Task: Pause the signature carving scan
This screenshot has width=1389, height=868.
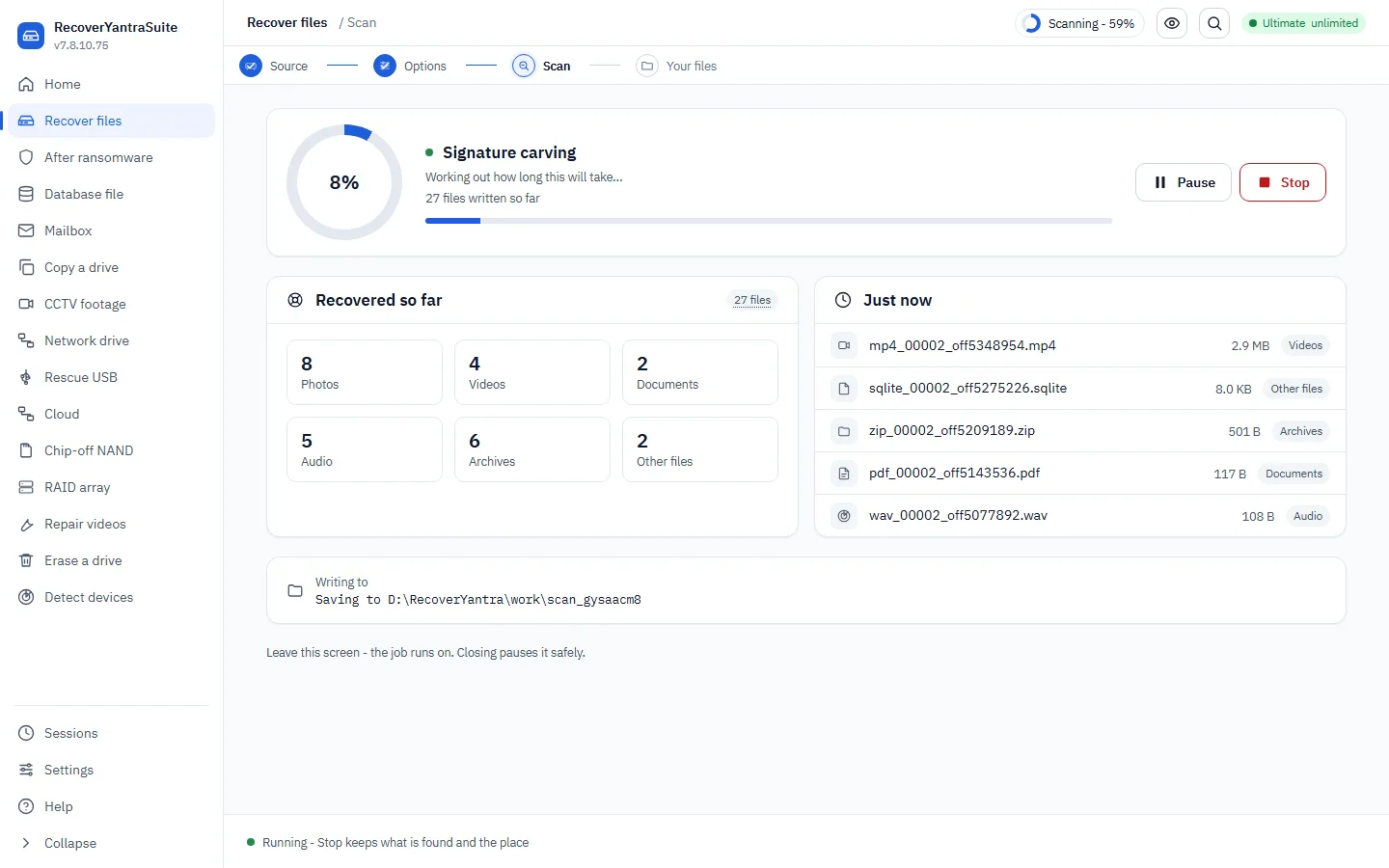Action: click(x=1184, y=182)
